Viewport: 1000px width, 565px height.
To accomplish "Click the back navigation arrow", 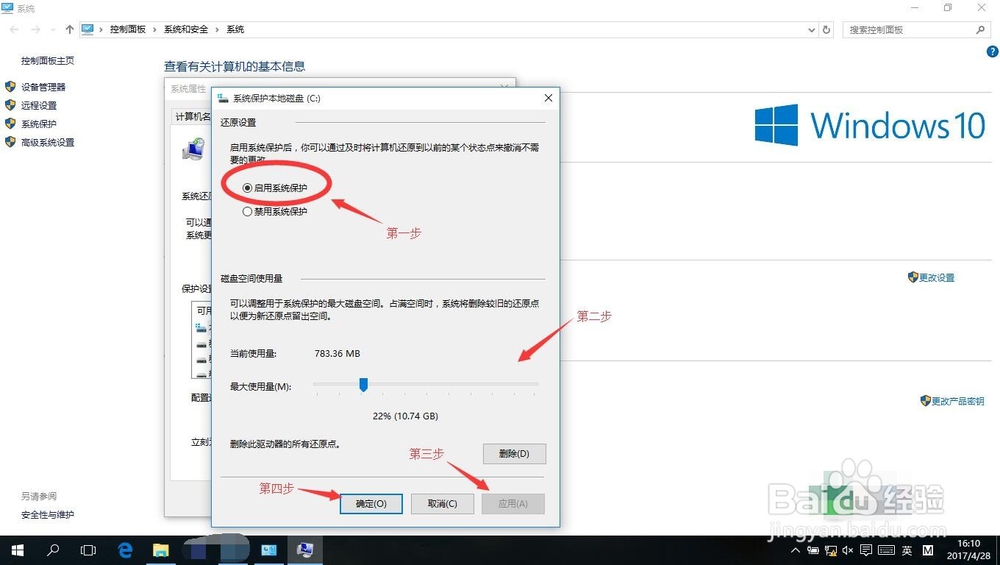I will pos(14,29).
